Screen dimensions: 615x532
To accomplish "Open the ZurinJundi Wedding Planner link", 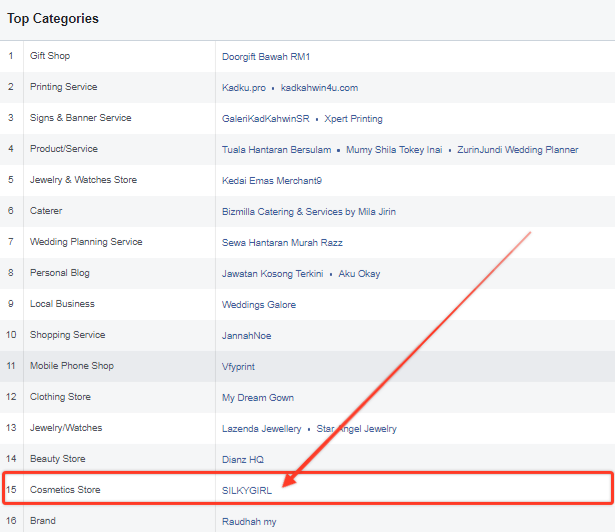I will (518, 149).
